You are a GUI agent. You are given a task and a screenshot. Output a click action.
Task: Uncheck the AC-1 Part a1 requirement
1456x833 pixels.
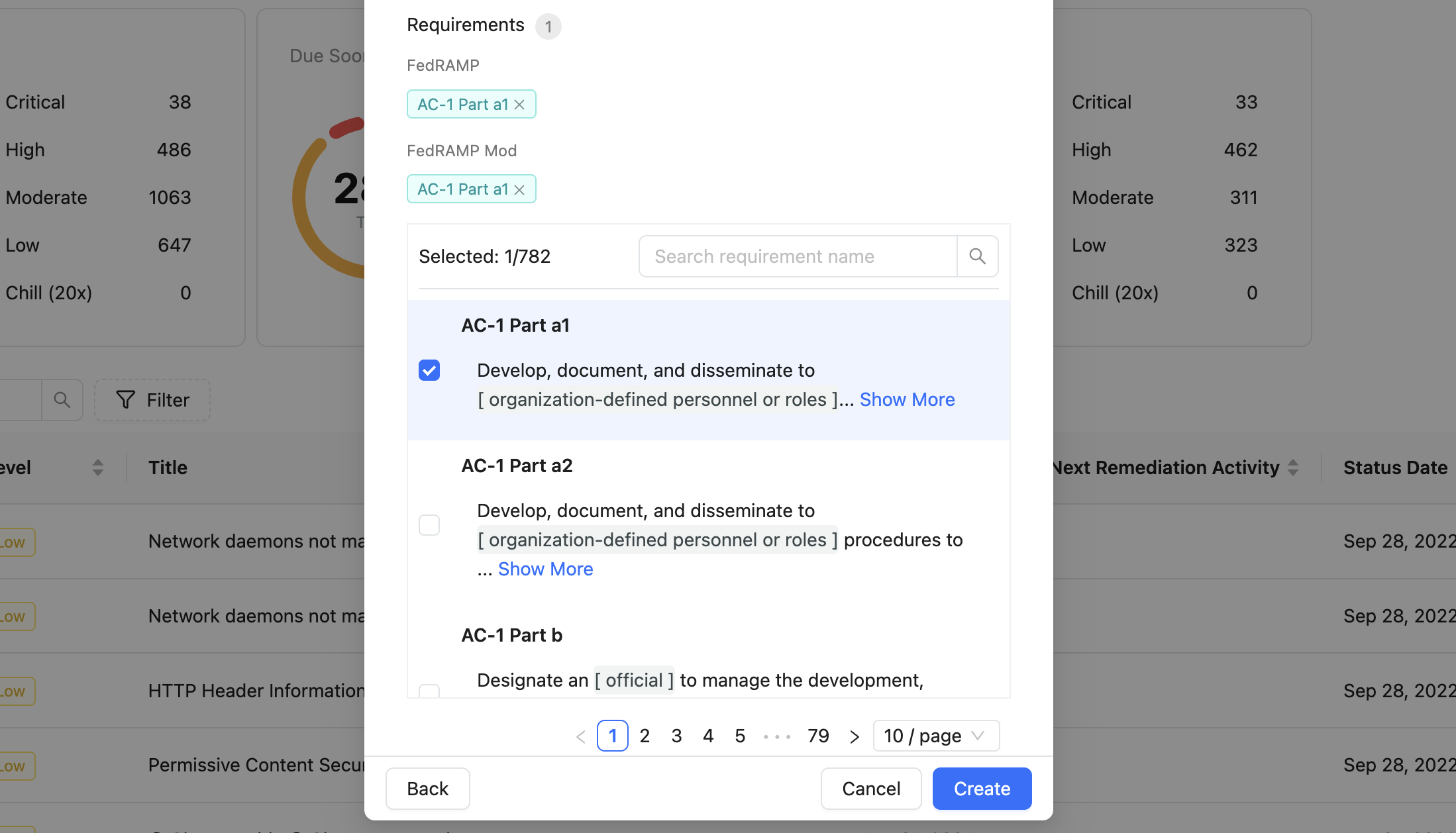tap(429, 370)
